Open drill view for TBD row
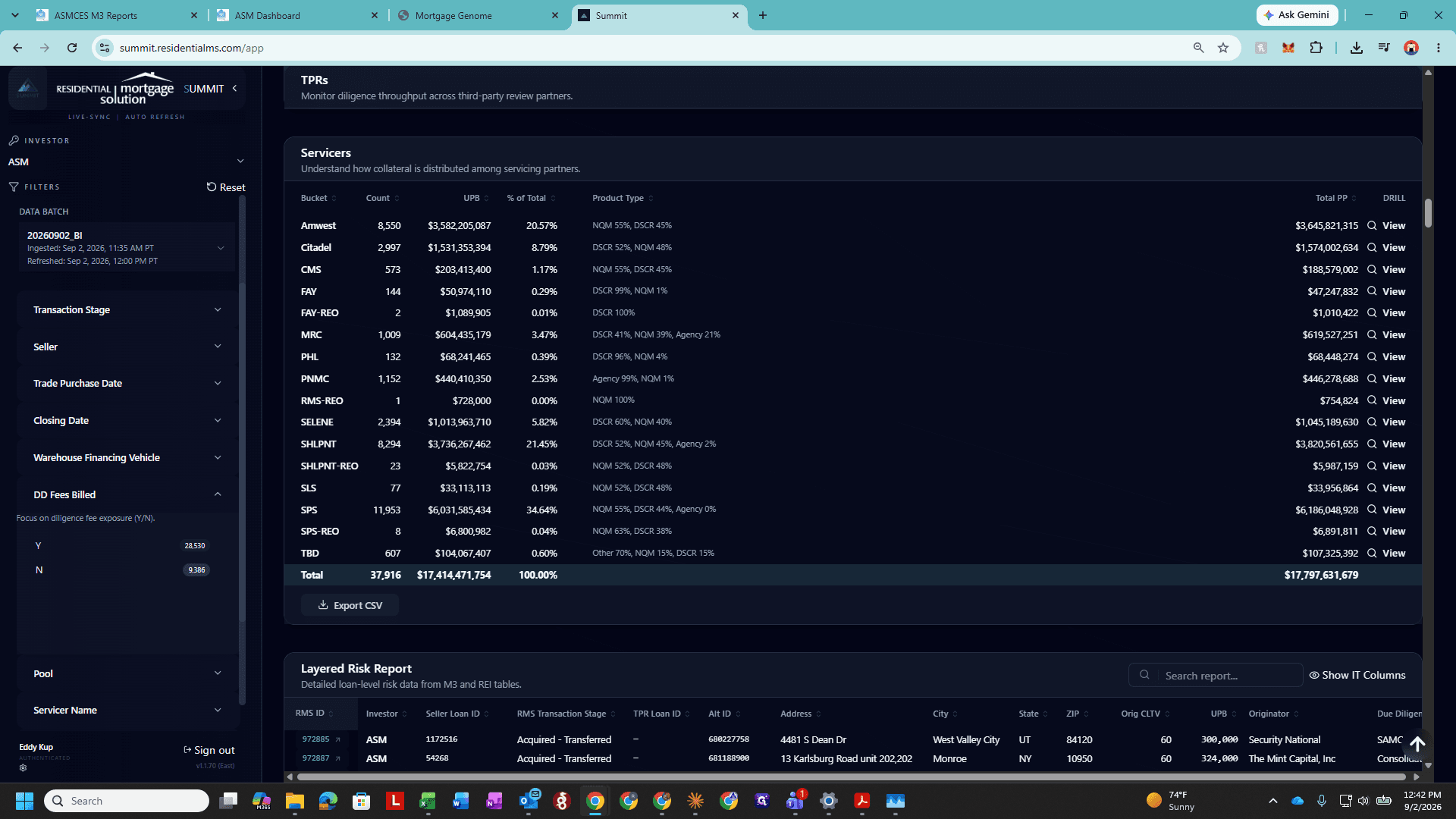The width and height of the screenshot is (1456, 819). pos(1386,554)
